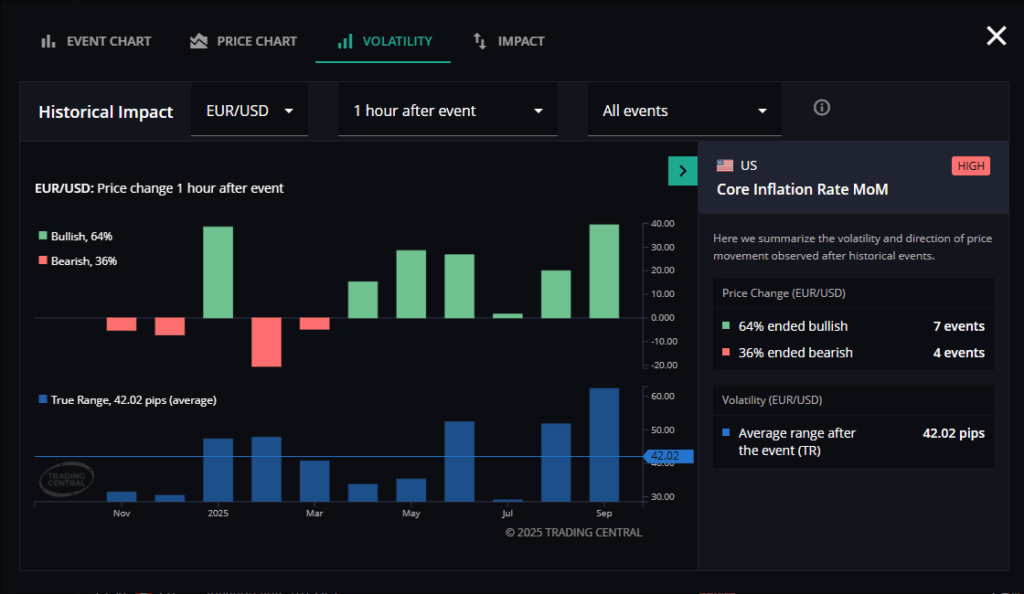1024x594 pixels.
Task: Click the info circle icon
Action: 822,108
